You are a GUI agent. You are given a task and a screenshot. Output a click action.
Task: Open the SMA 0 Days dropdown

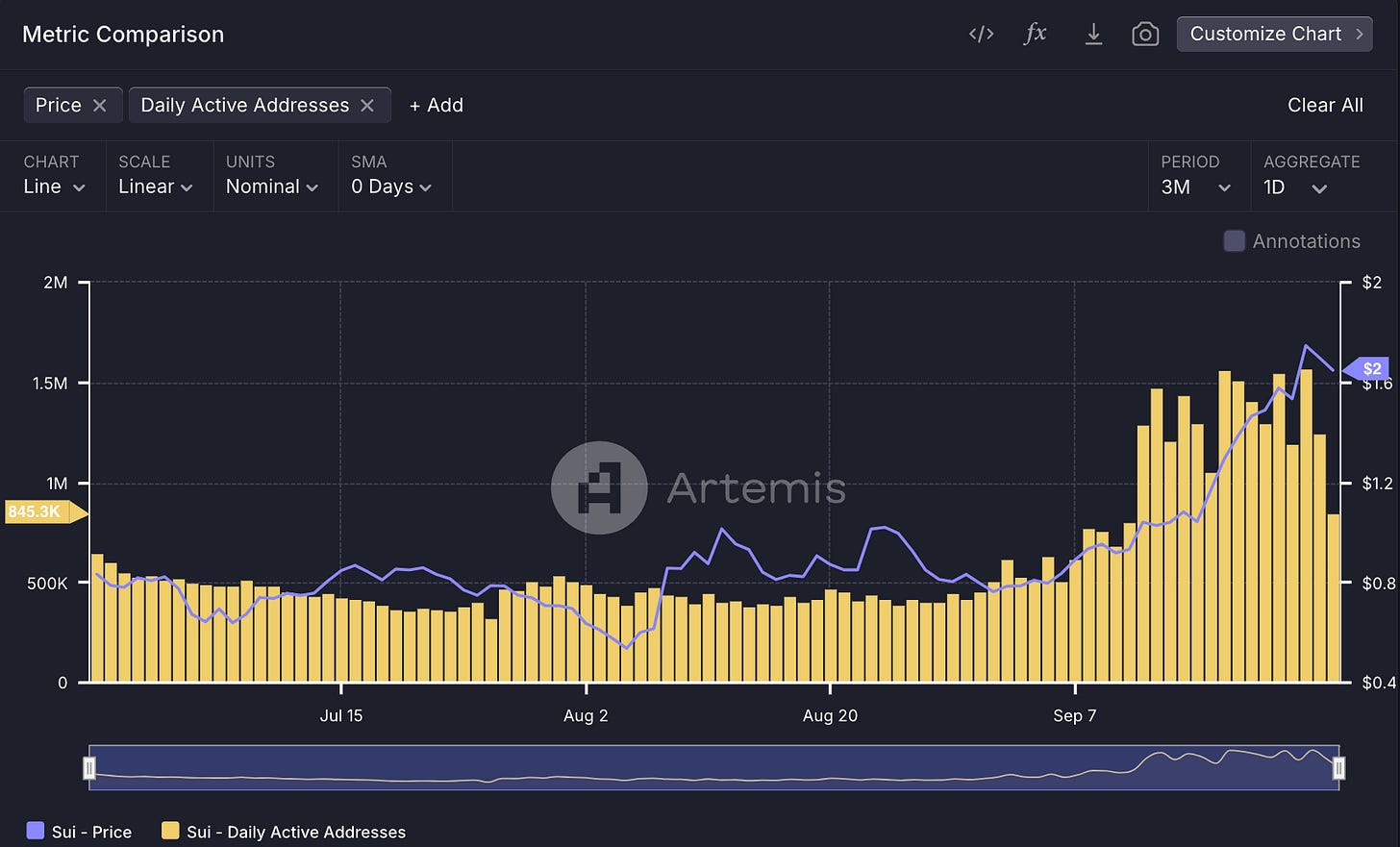(x=391, y=187)
